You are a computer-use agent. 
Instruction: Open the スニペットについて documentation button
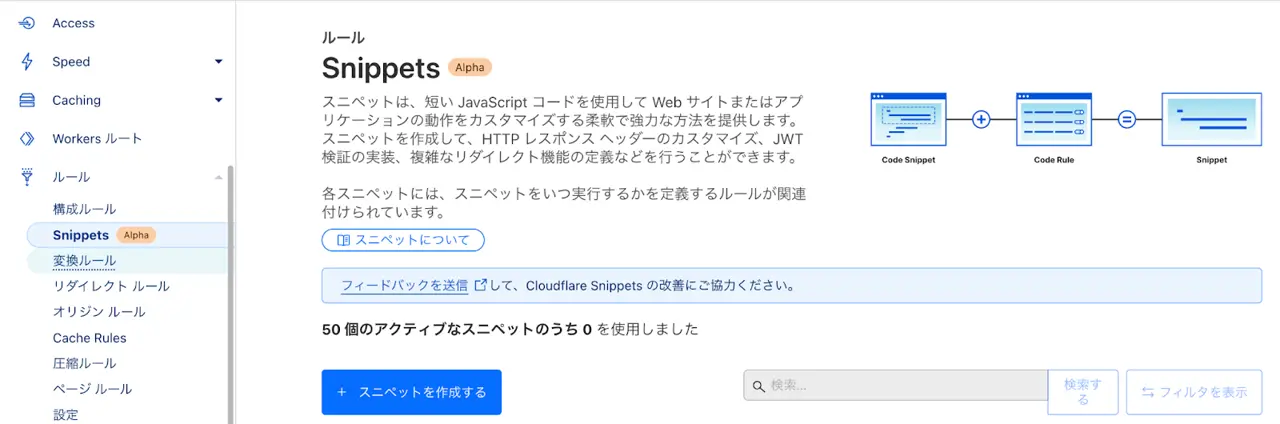tap(403, 240)
